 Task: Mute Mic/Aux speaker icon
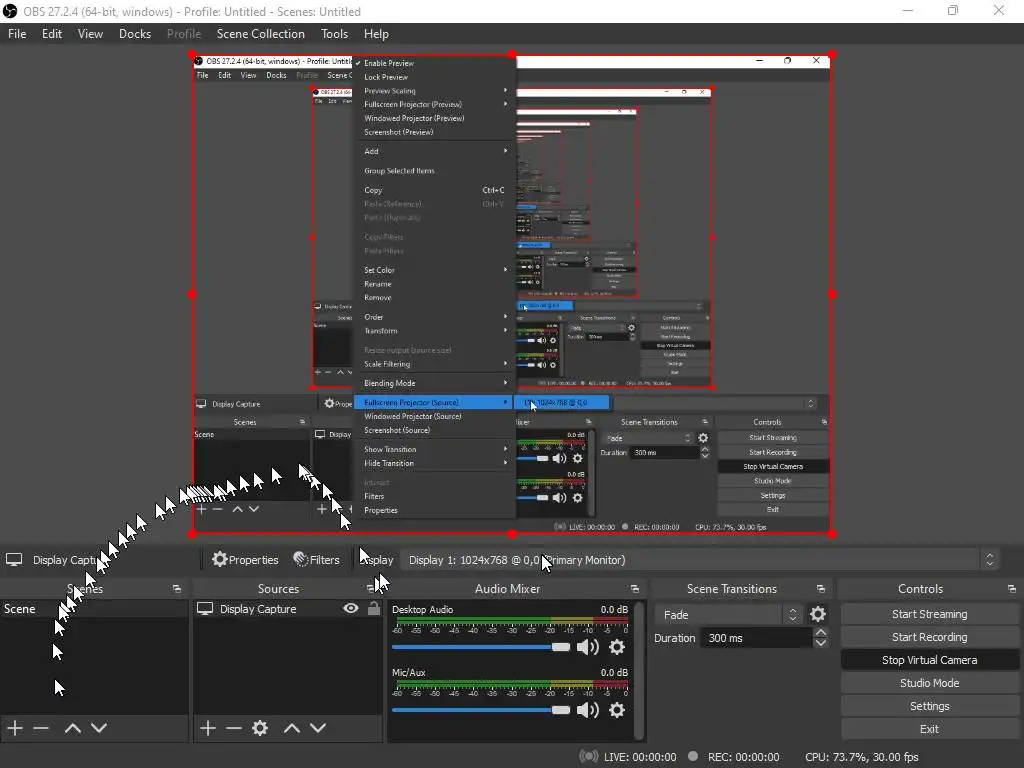(588, 710)
